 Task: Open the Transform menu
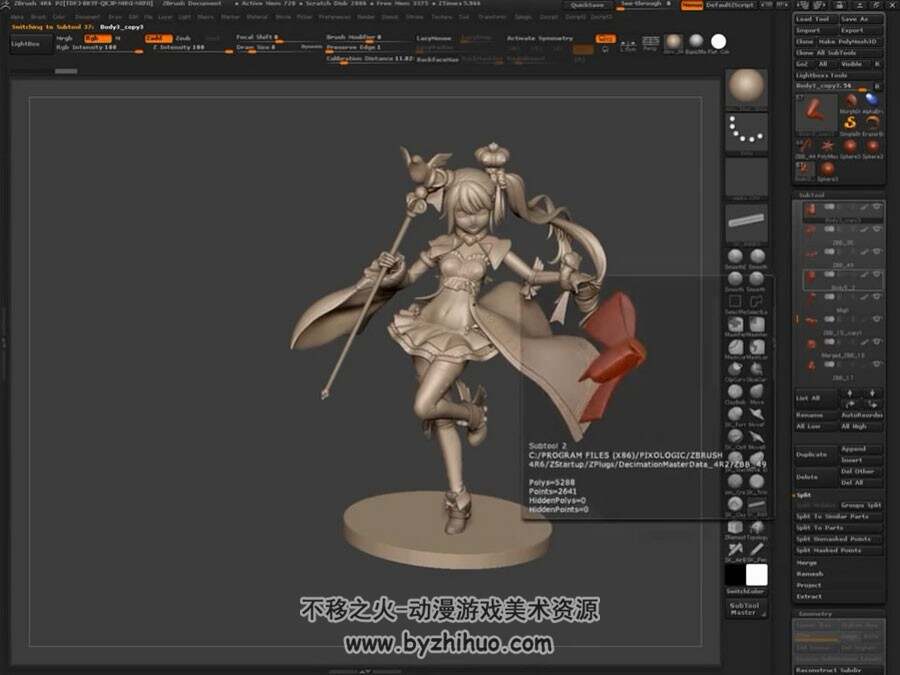pos(492,17)
